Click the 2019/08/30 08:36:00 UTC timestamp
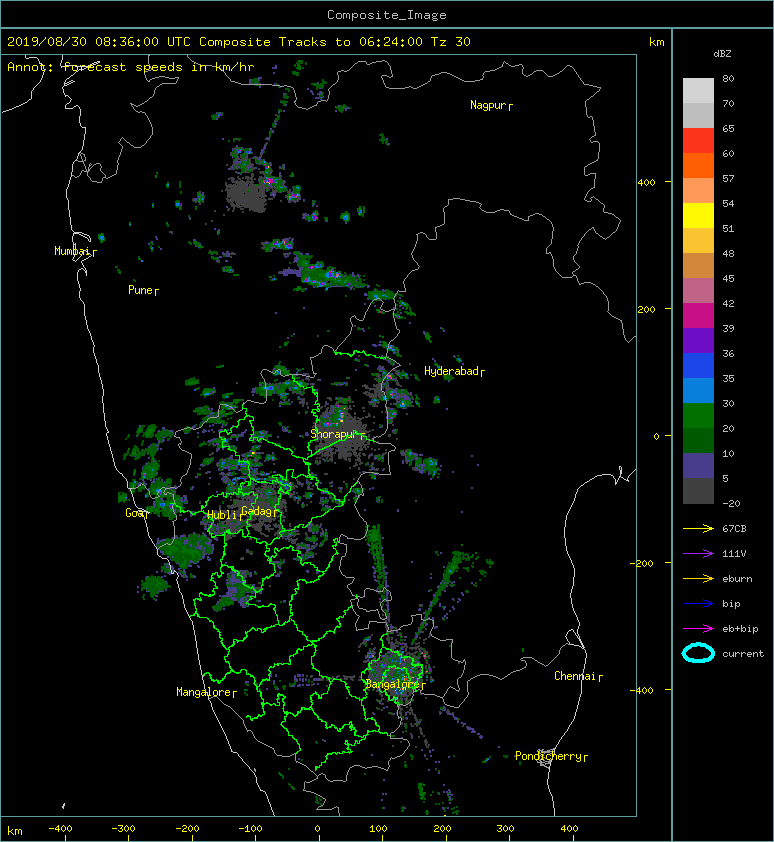774x842 pixels. click(x=99, y=42)
